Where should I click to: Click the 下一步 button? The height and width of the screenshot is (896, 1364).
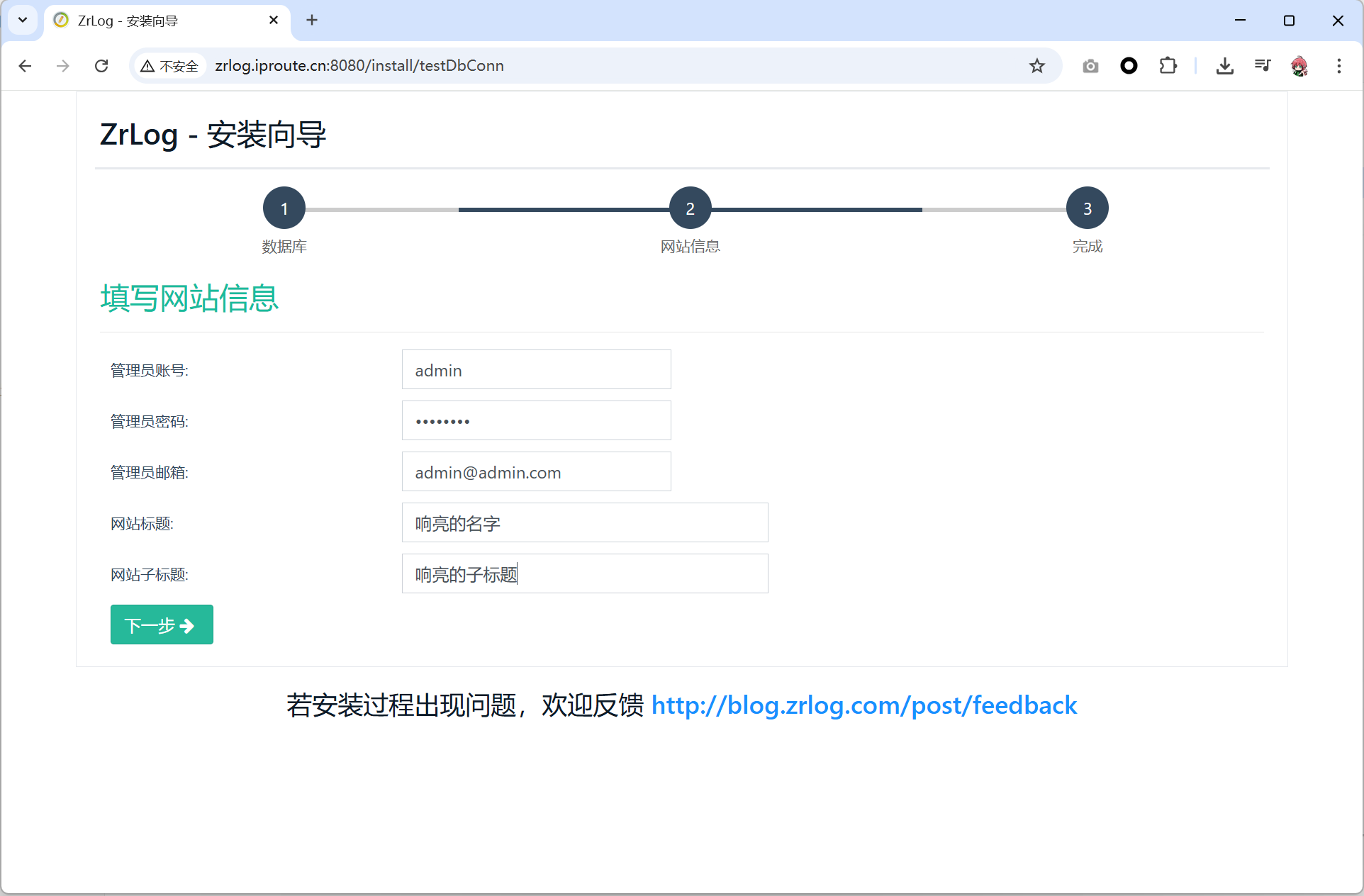click(162, 625)
